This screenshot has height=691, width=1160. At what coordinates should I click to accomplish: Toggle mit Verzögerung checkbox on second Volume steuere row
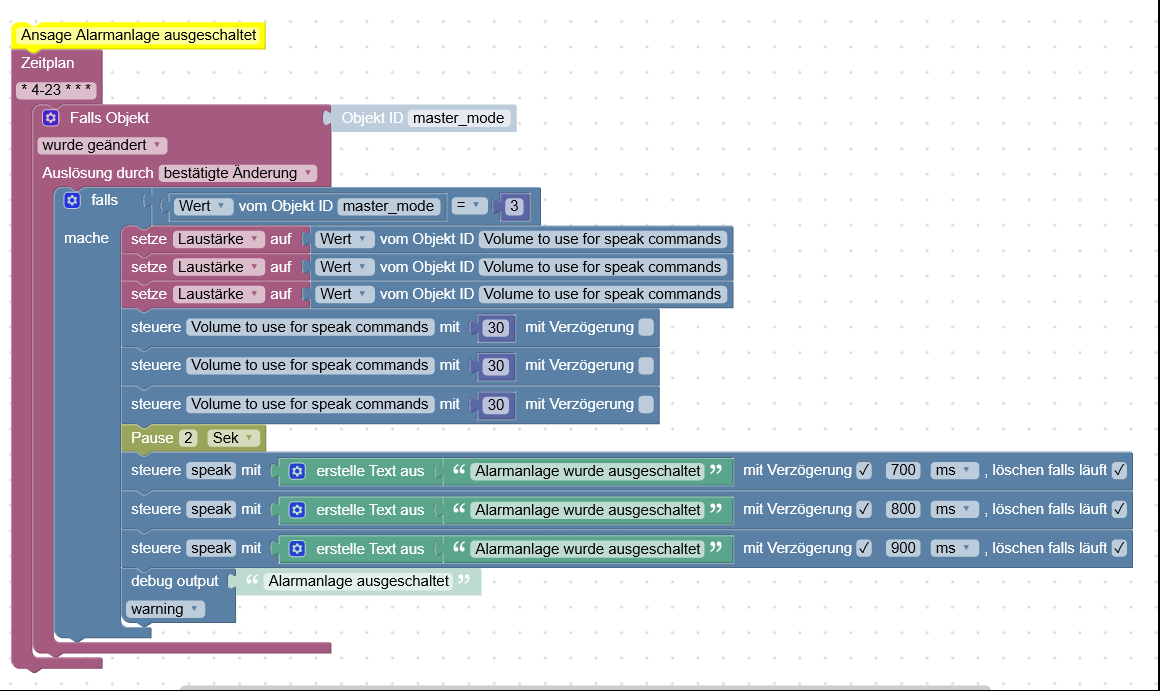[x=646, y=365]
